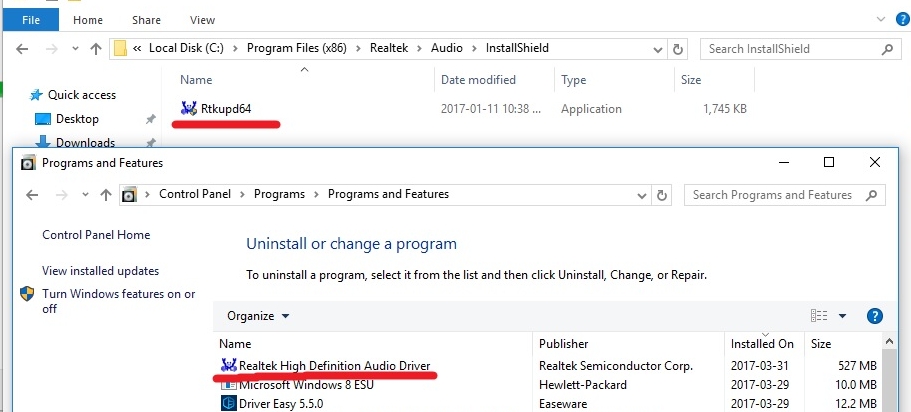Select Realtek breadcrumb in address bar

tap(389, 48)
